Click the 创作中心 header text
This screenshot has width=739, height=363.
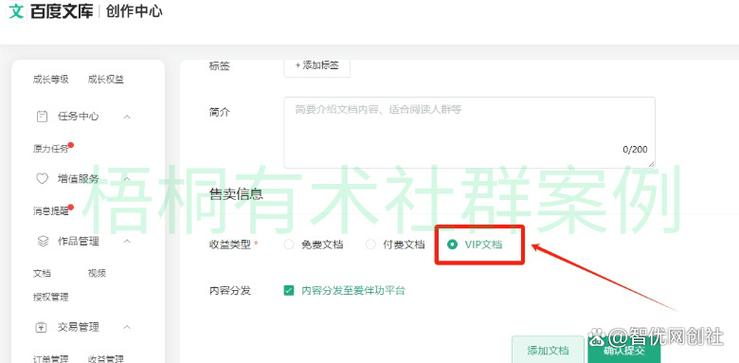click(134, 11)
